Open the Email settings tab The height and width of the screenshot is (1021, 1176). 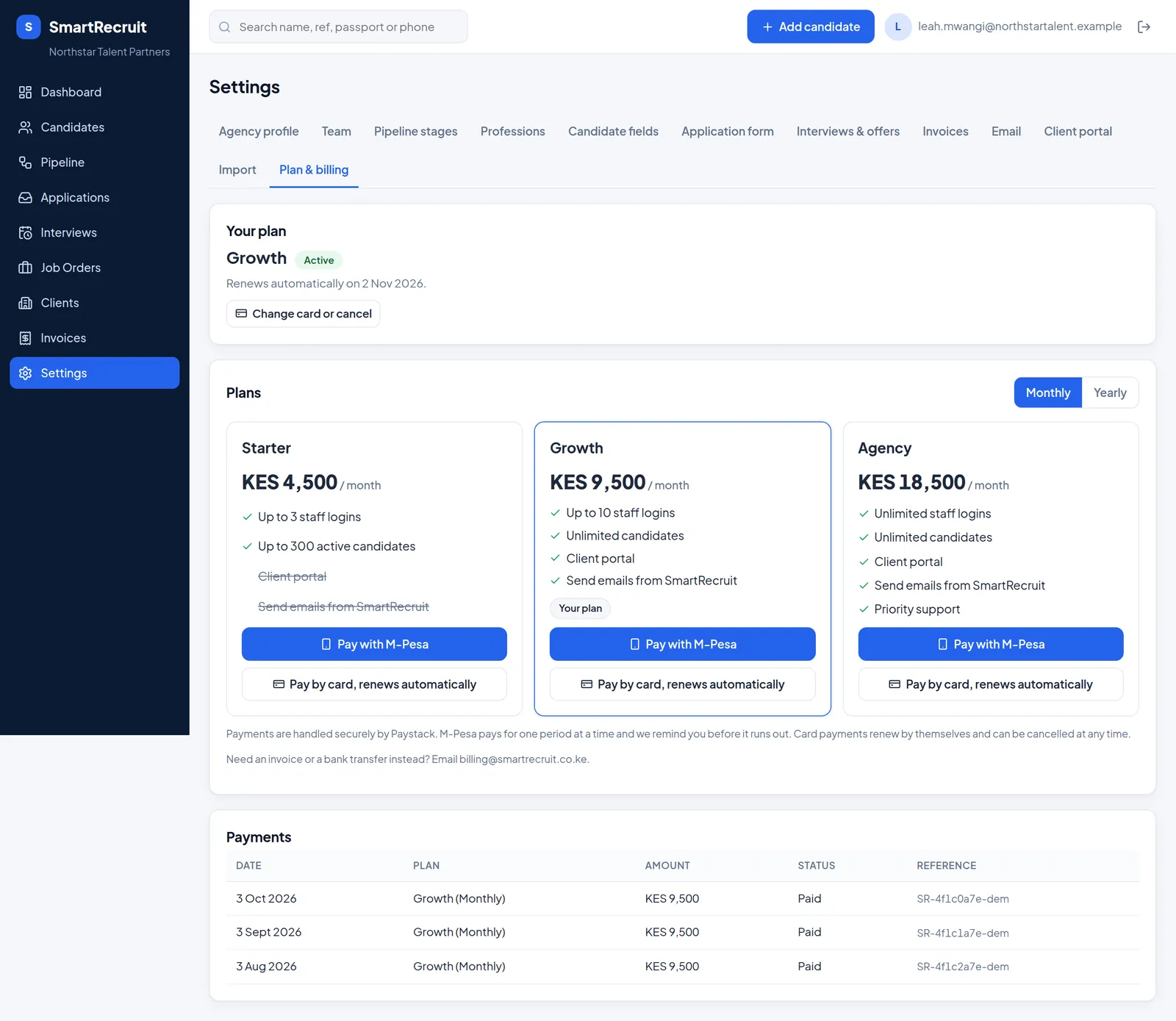click(x=1005, y=132)
